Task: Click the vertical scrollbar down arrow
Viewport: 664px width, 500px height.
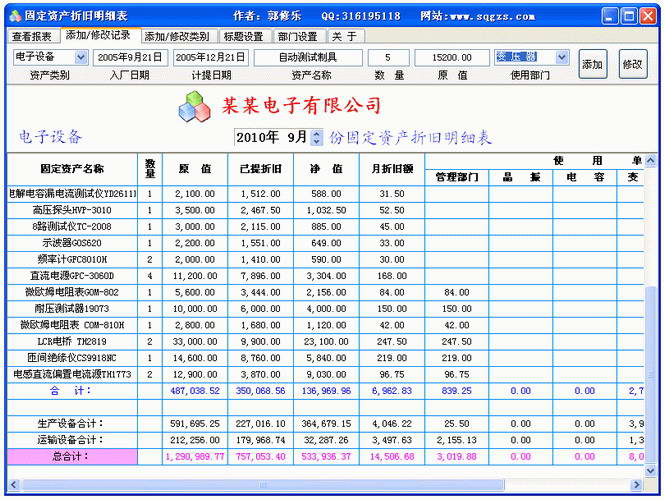Action: 651,470
